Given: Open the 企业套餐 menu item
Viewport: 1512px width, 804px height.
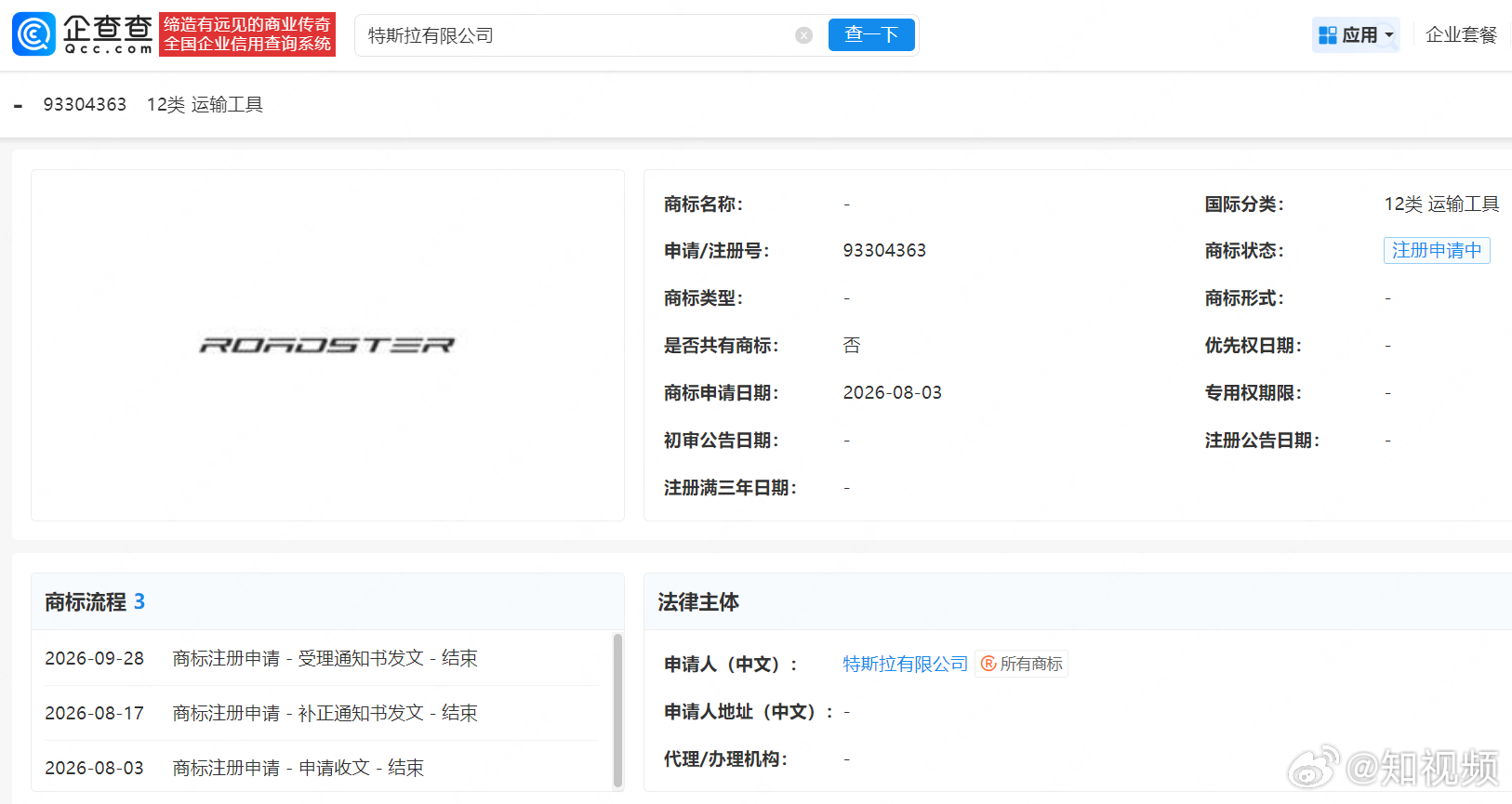Looking at the screenshot, I should [1461, 35].
